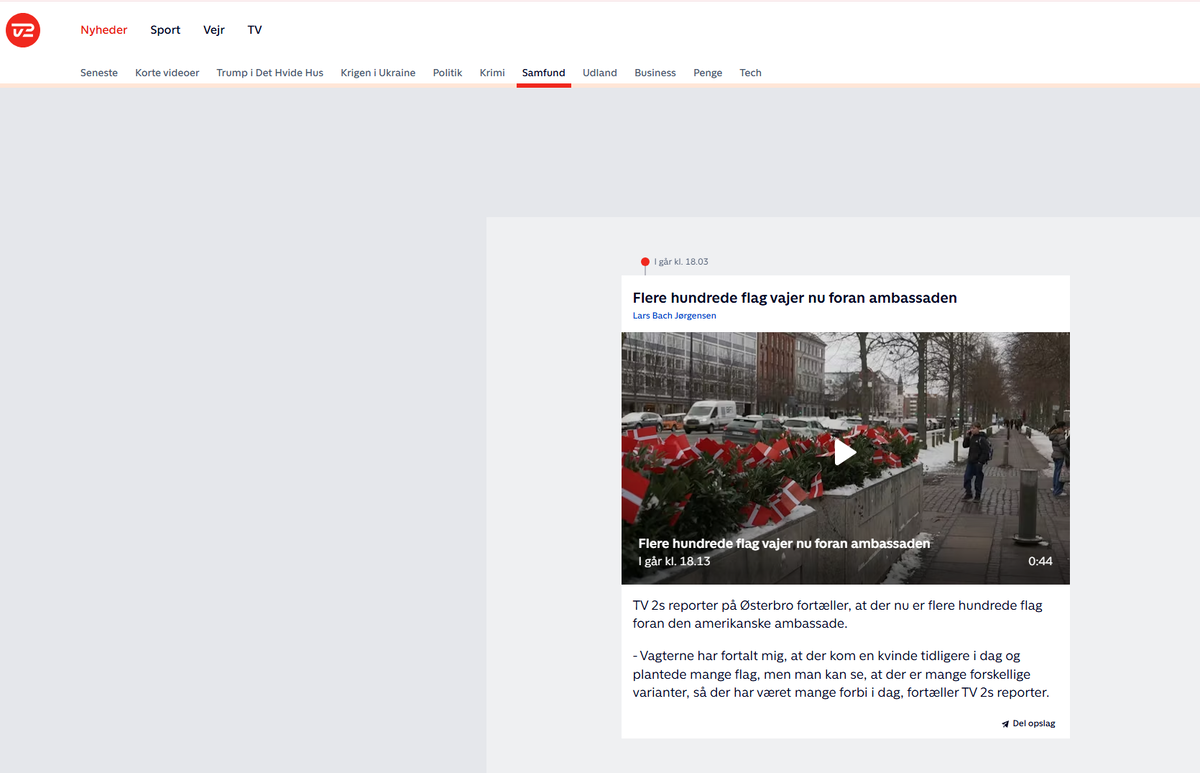Select the Udland tab
The height and width of the screenshot is (773, 1200).
point(600,73)
